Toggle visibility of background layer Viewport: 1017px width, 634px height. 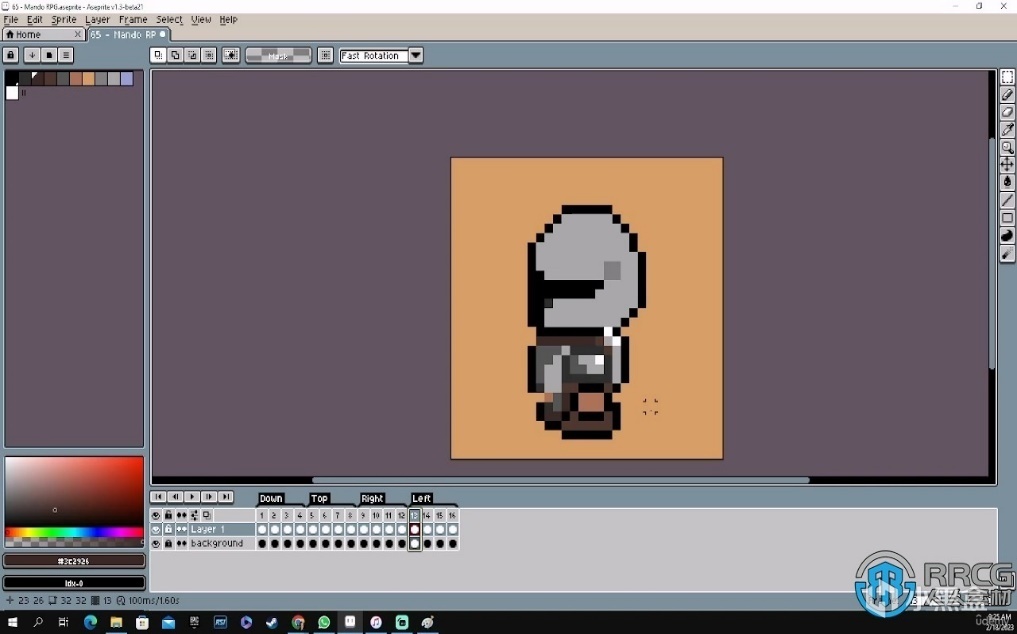[x=156, y=543]
